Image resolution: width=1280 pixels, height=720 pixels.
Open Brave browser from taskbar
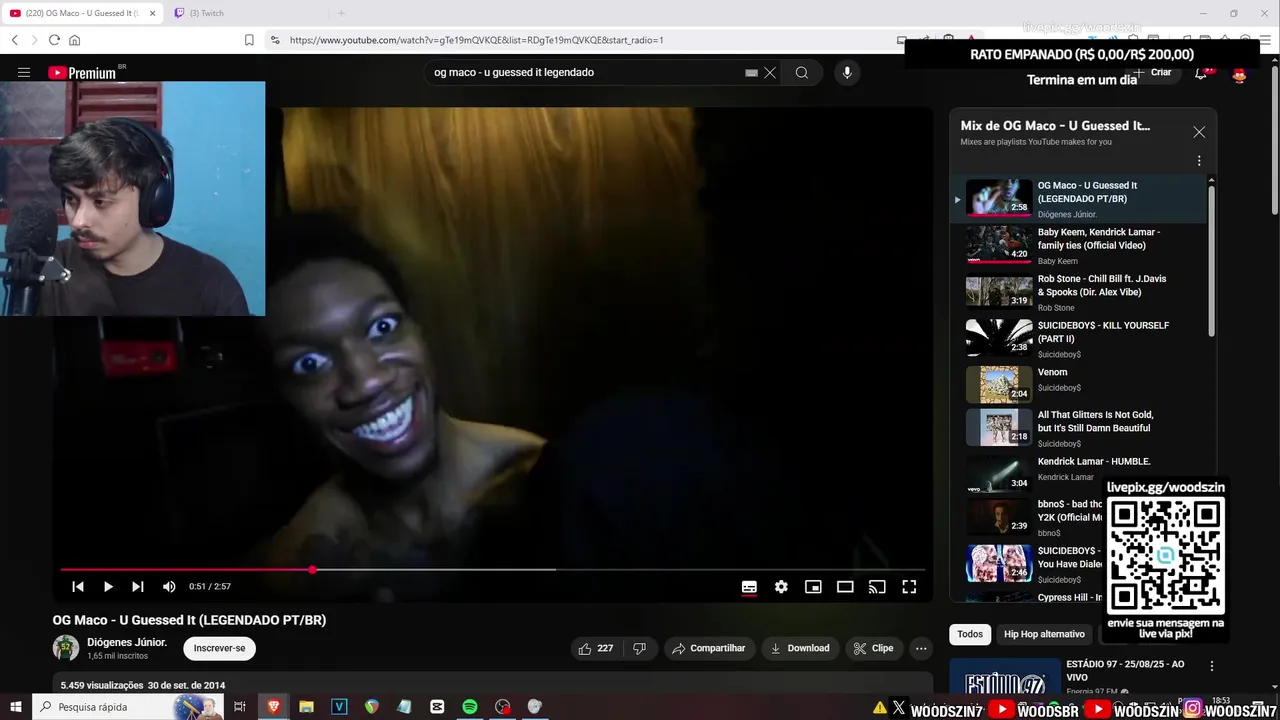tap(273, 707)
